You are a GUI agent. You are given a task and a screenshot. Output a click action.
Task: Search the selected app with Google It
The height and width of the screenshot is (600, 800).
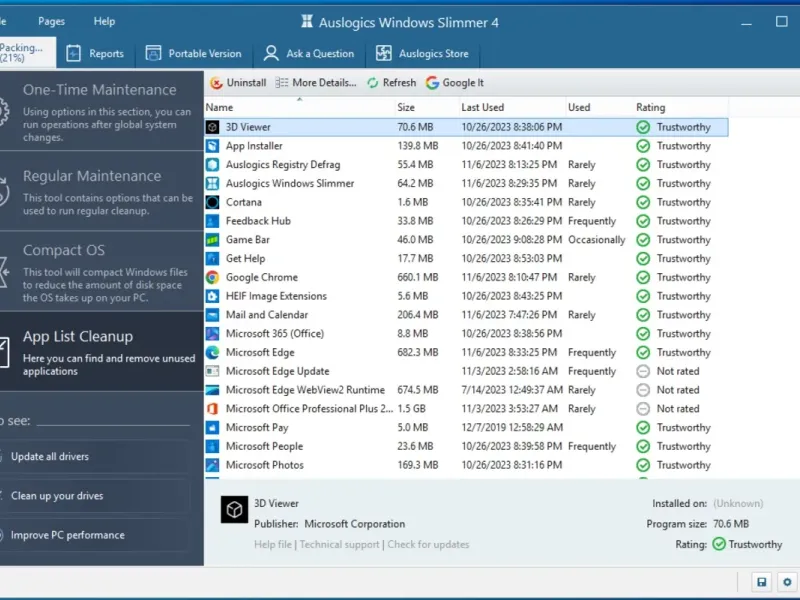[455, 83]
